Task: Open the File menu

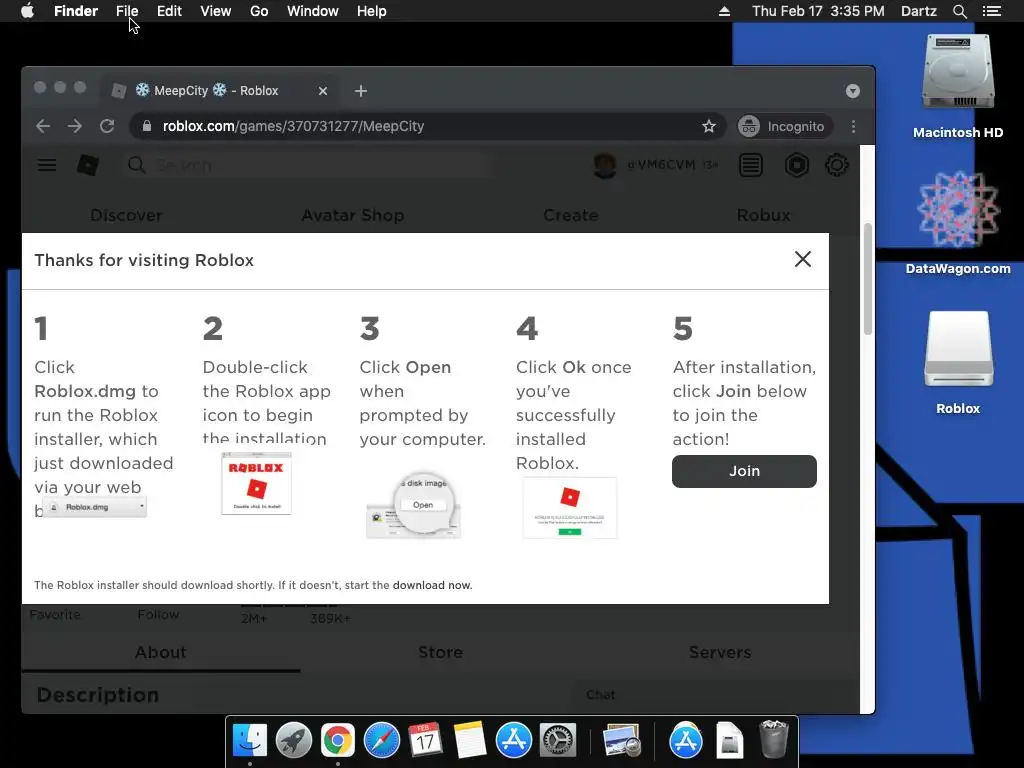Action: coord(127,11)
